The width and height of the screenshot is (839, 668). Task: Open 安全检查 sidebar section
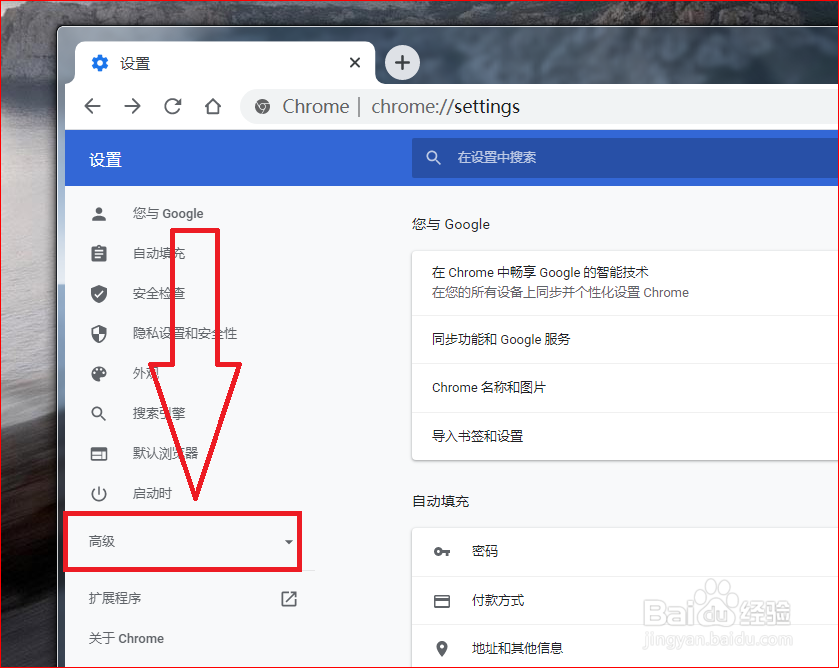tap(159, 293)
